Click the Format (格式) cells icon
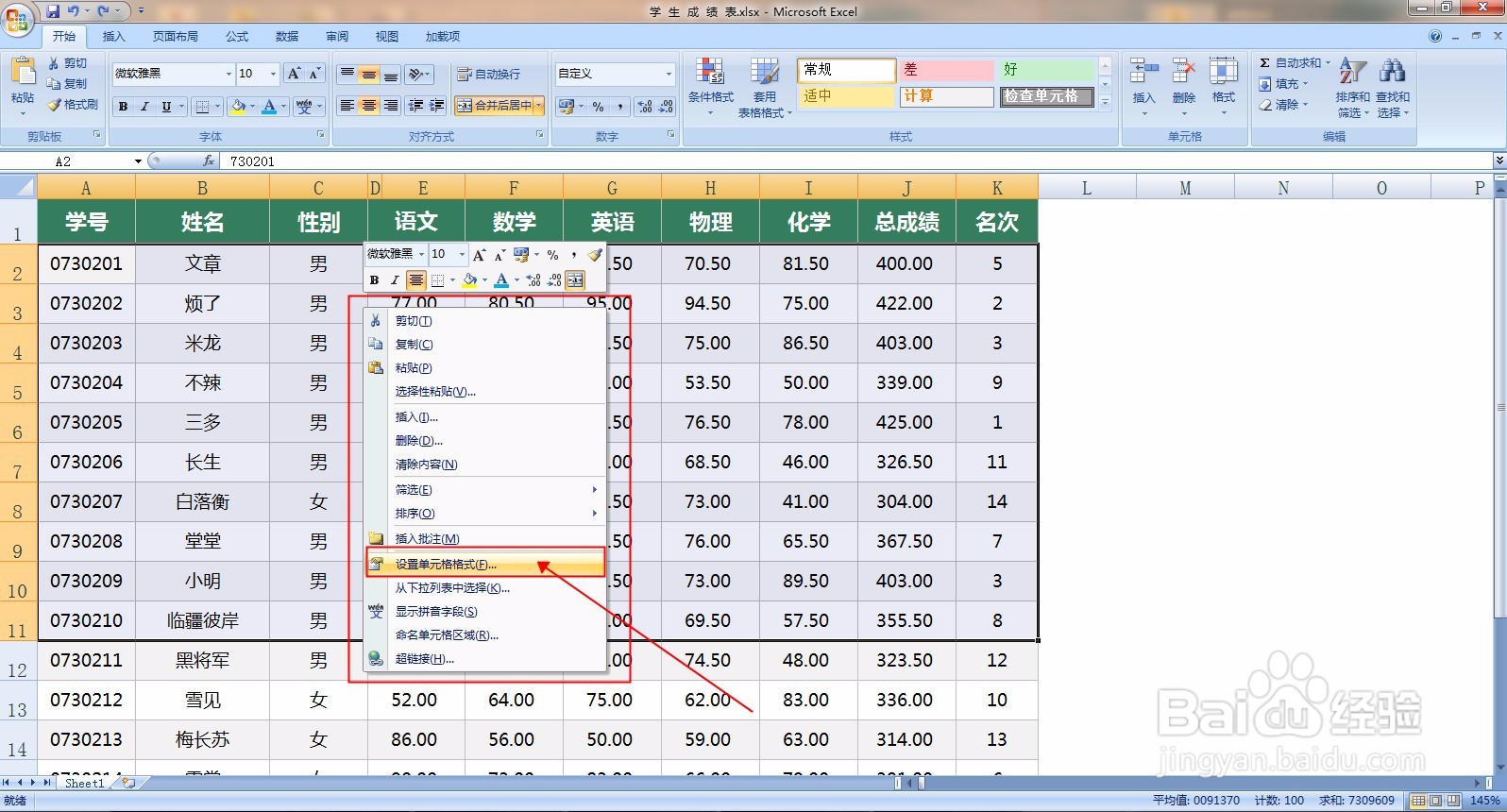 (x=1223, y=72)
